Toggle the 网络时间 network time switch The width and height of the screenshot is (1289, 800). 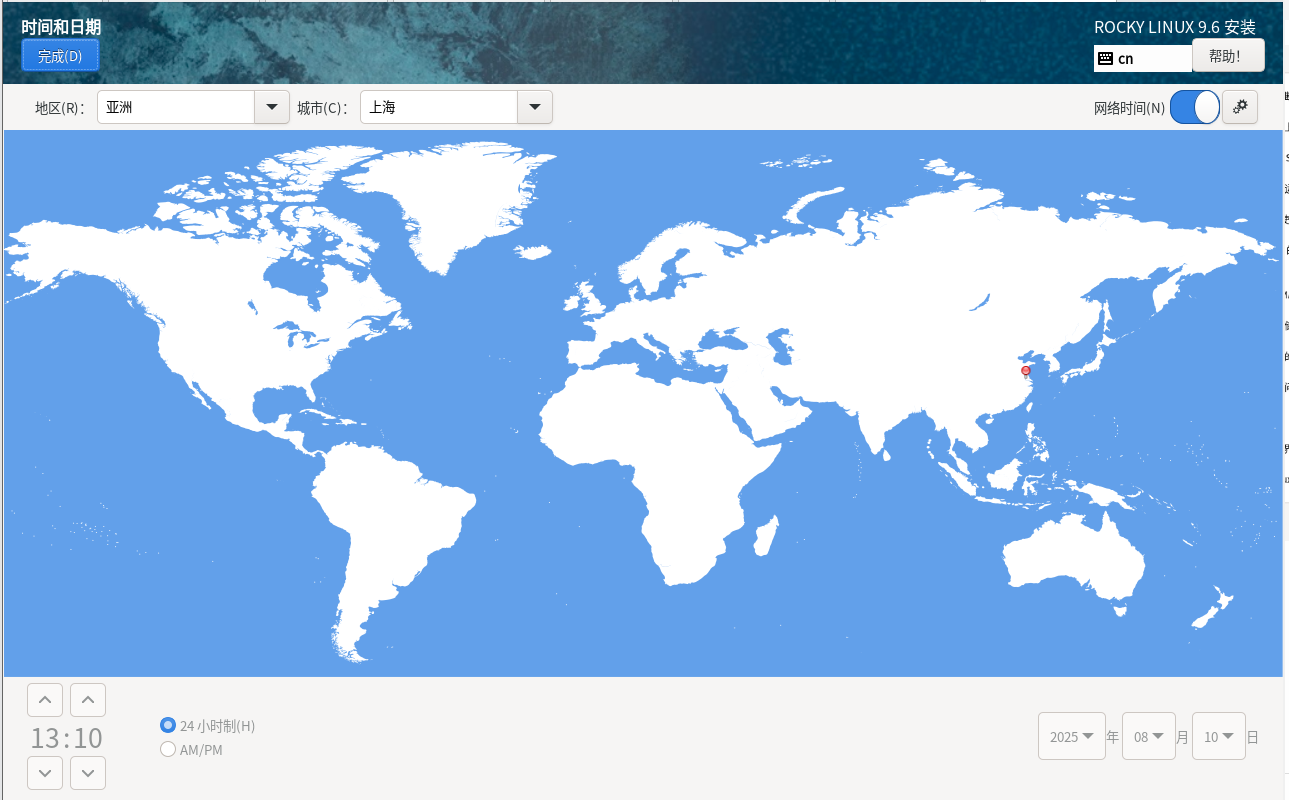click(x=1195, y=107)
